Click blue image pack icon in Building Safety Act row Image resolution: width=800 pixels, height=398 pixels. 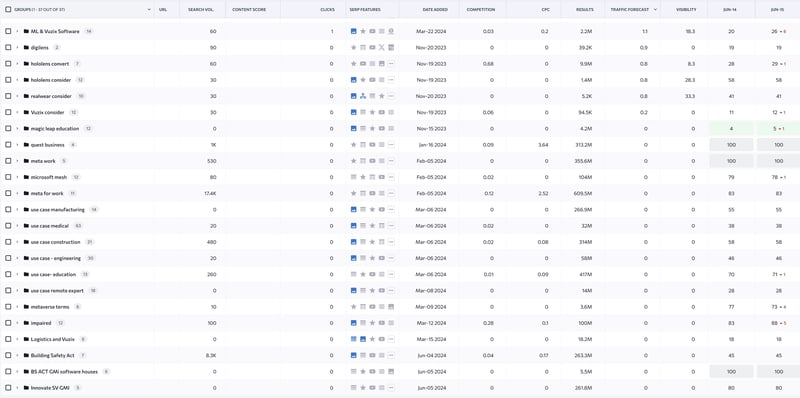tap(354, 355)
